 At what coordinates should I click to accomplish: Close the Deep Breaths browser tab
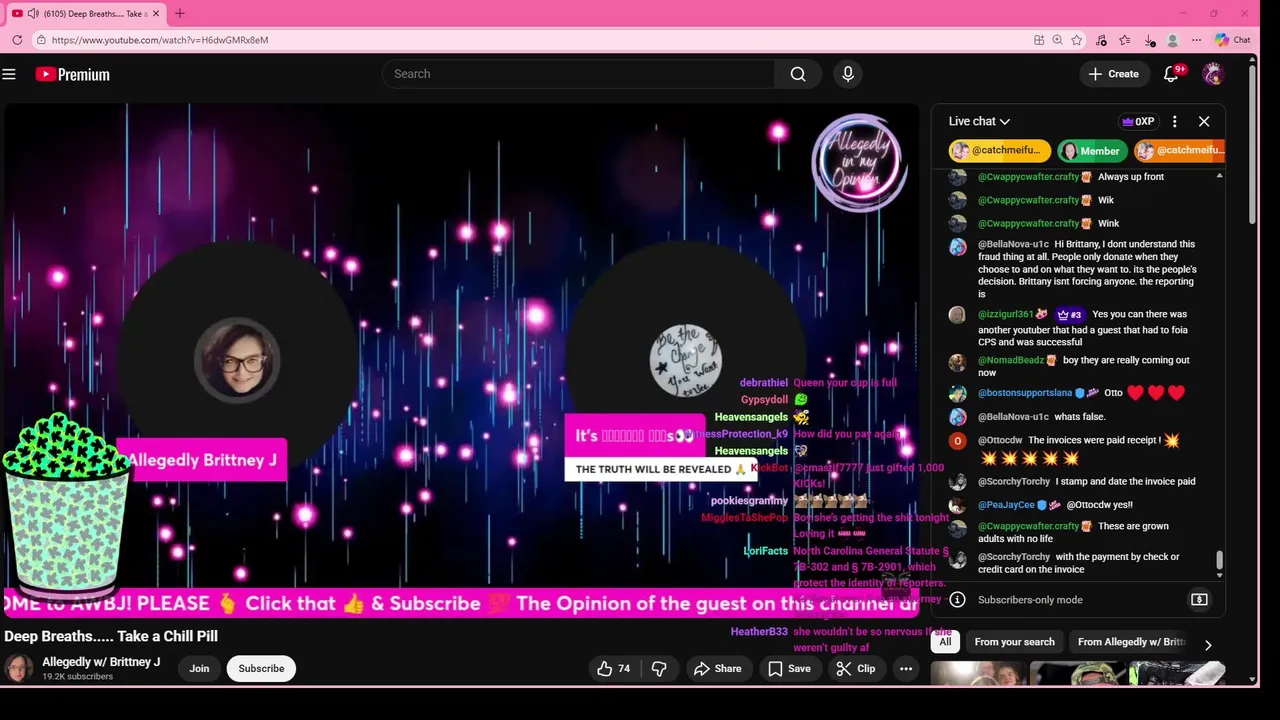click(155, 13)
